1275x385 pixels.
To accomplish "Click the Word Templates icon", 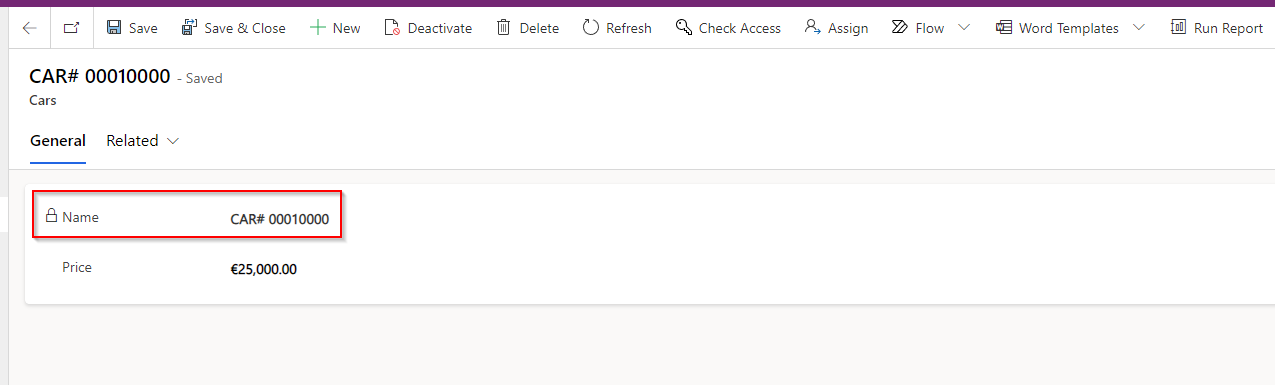I will point(1003,27).
